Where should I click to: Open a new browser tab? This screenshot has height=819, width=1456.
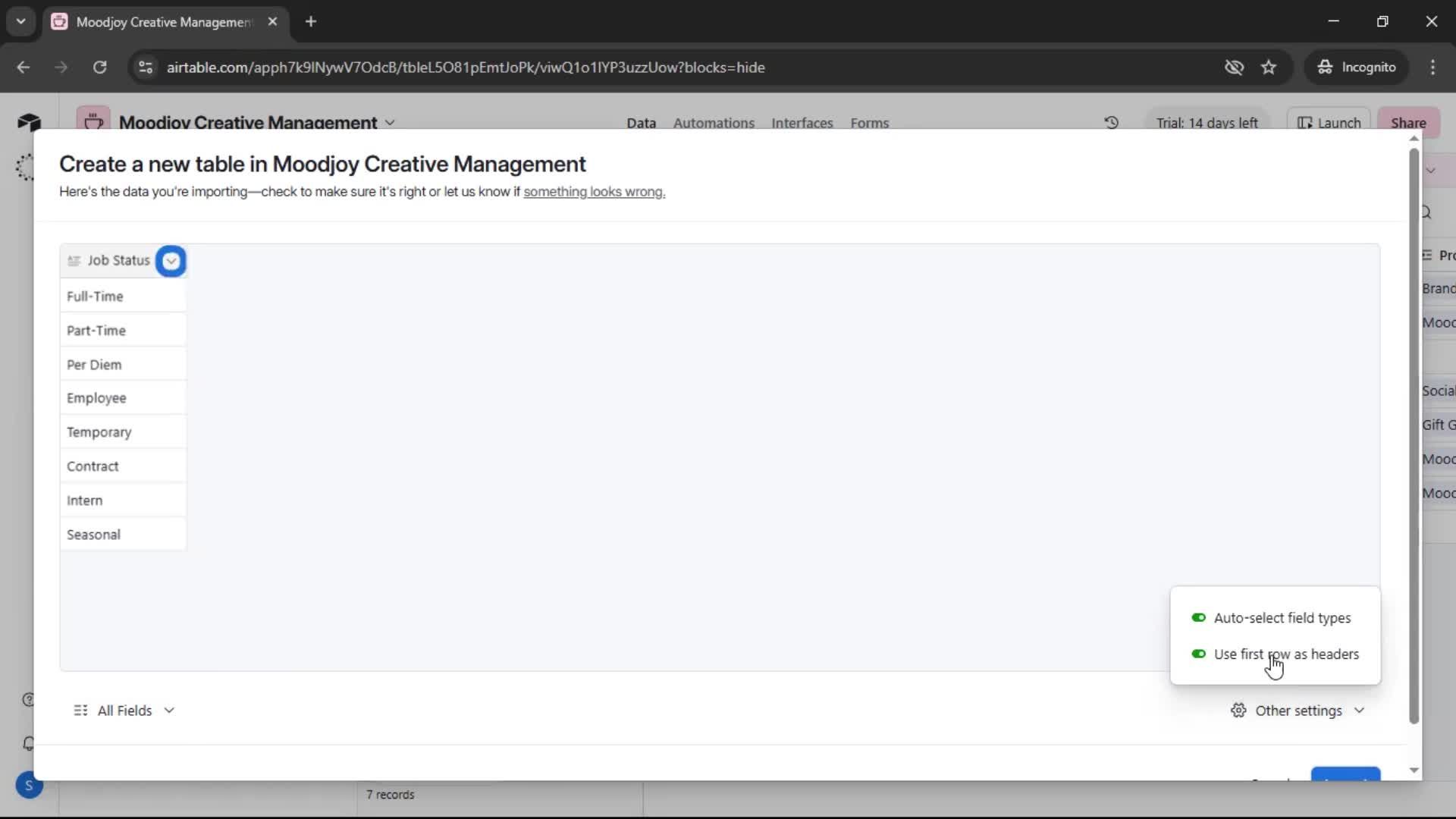tap(311, 22)
